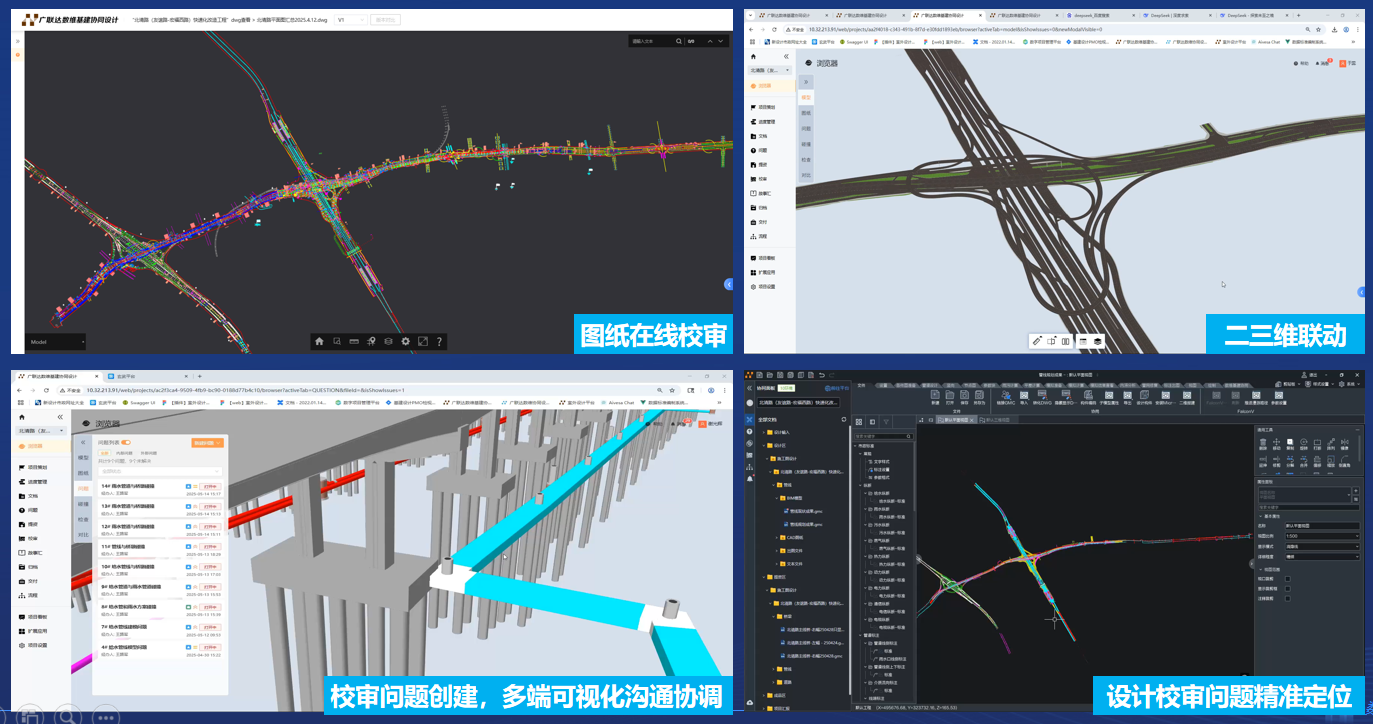Switch to the 图纸 side tab in issue panel
The width and height of the screenshot is (1373, 724).
[83, 472]
